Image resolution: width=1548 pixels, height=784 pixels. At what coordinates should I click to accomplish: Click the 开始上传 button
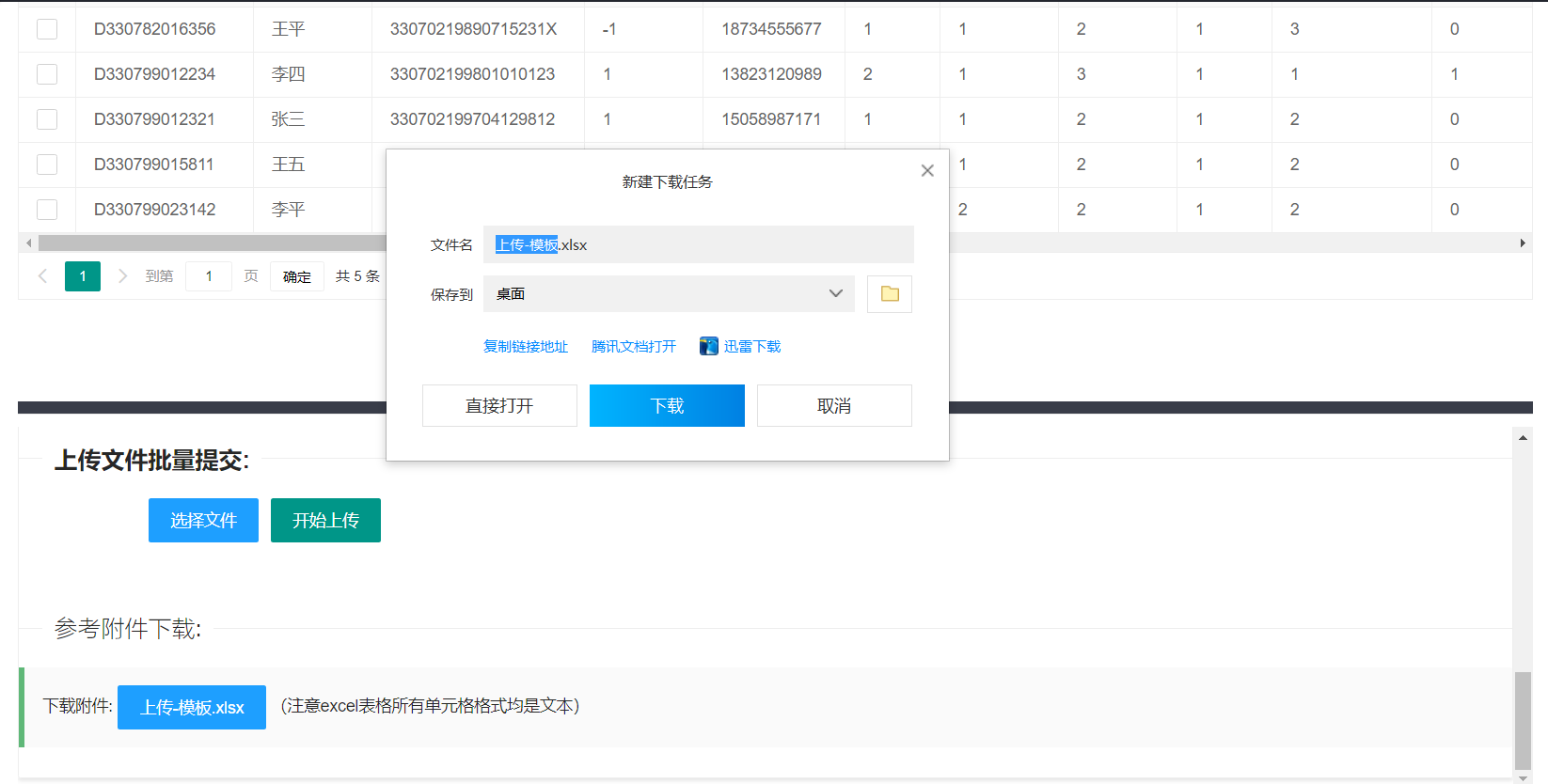(x=325, y=520)
